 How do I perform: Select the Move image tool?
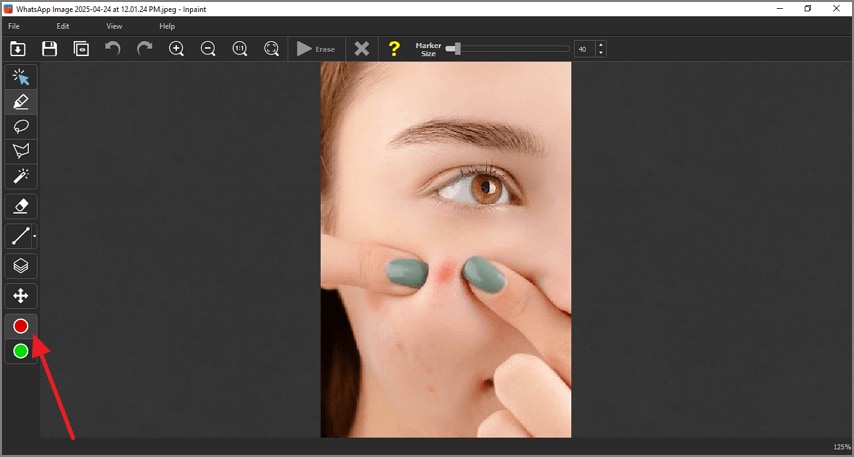click(x=21, y=296)
